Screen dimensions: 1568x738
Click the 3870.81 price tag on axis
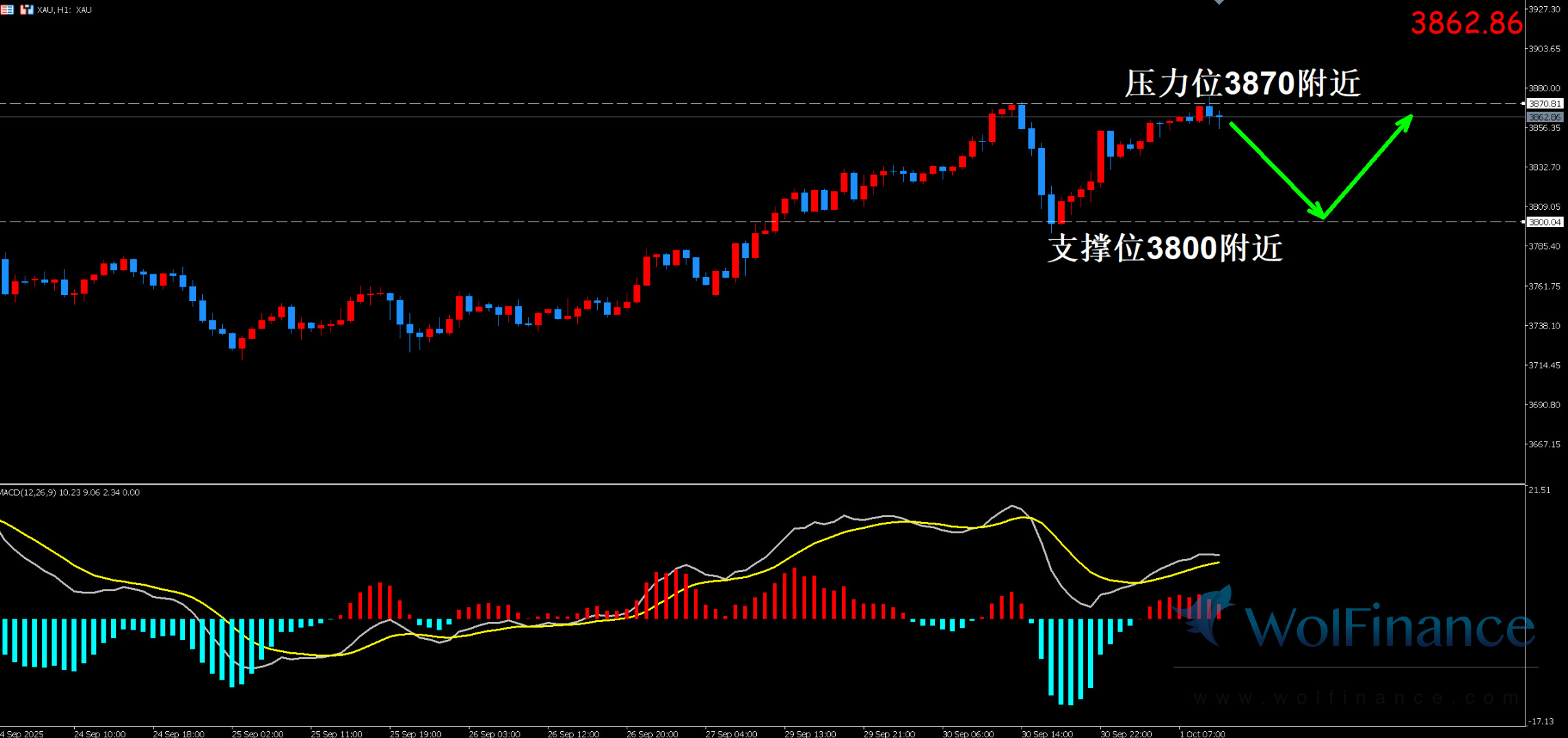pos(1545,104)
